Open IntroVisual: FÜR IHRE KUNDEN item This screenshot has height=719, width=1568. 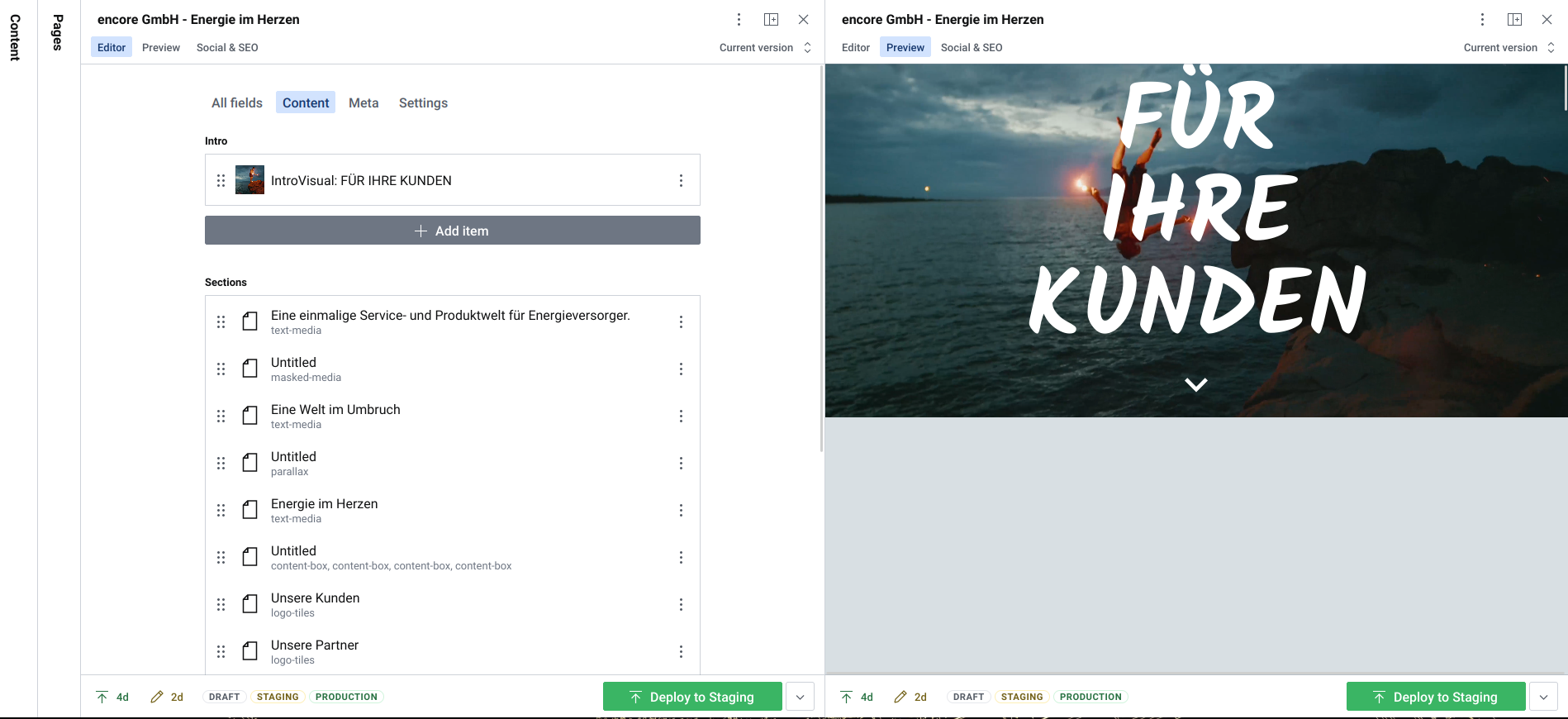pos(361,180)
